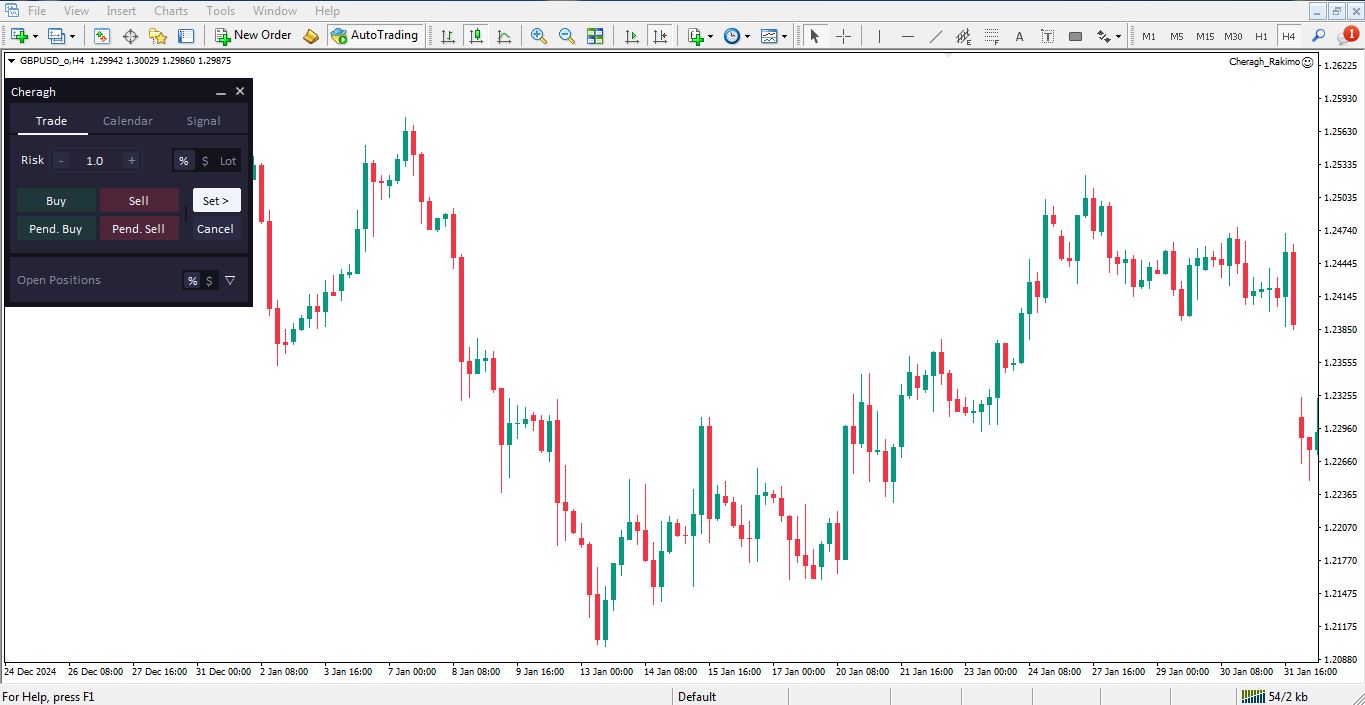
Task: Toggle AutoTrading on or off
Action: click(x=374, y=36)
